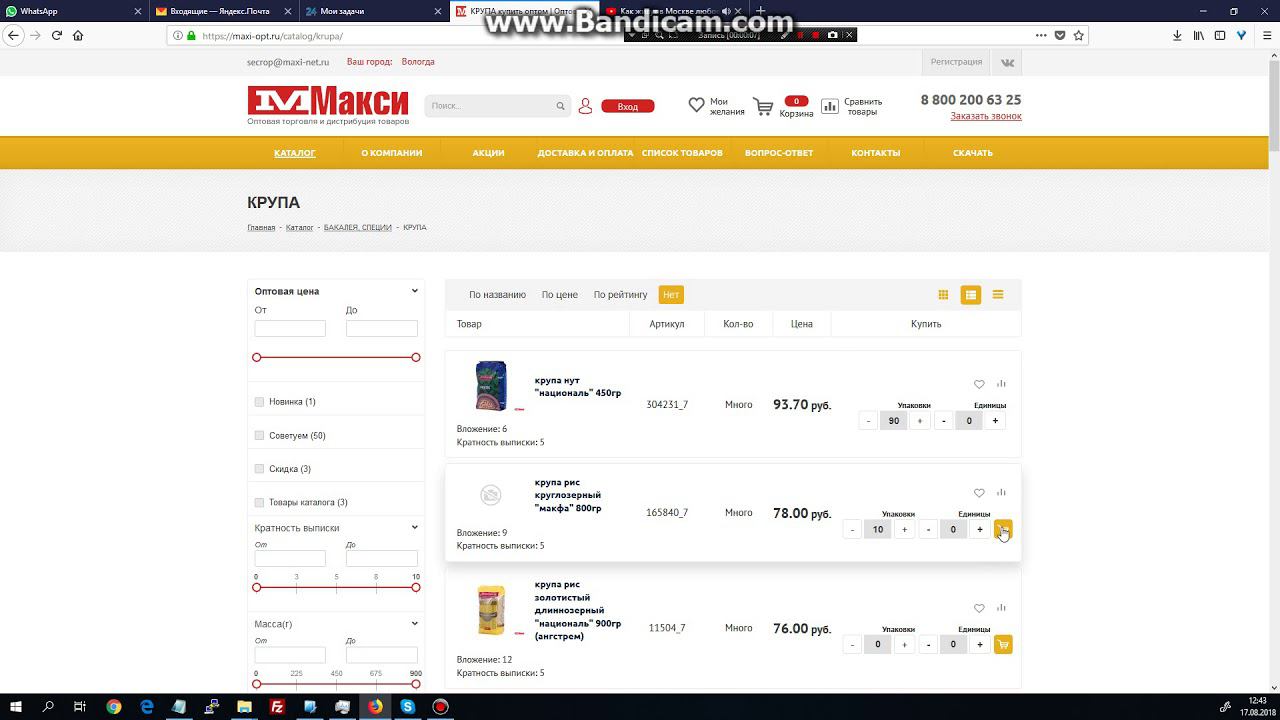
Task: Open Skype from the taskbar
Action: 408,707
